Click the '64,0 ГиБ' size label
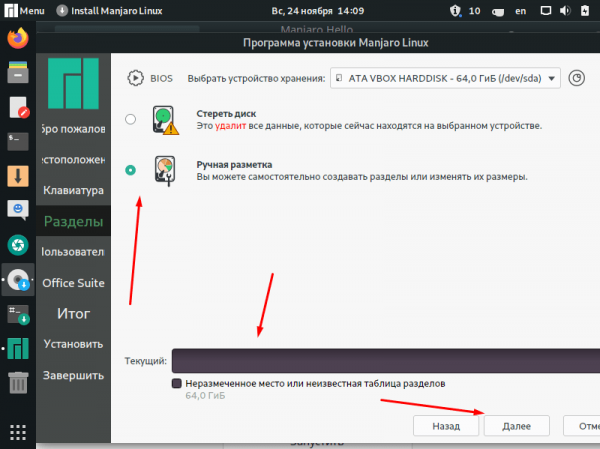The height and width of the screenshot is (449, 600). click(205, 395)
